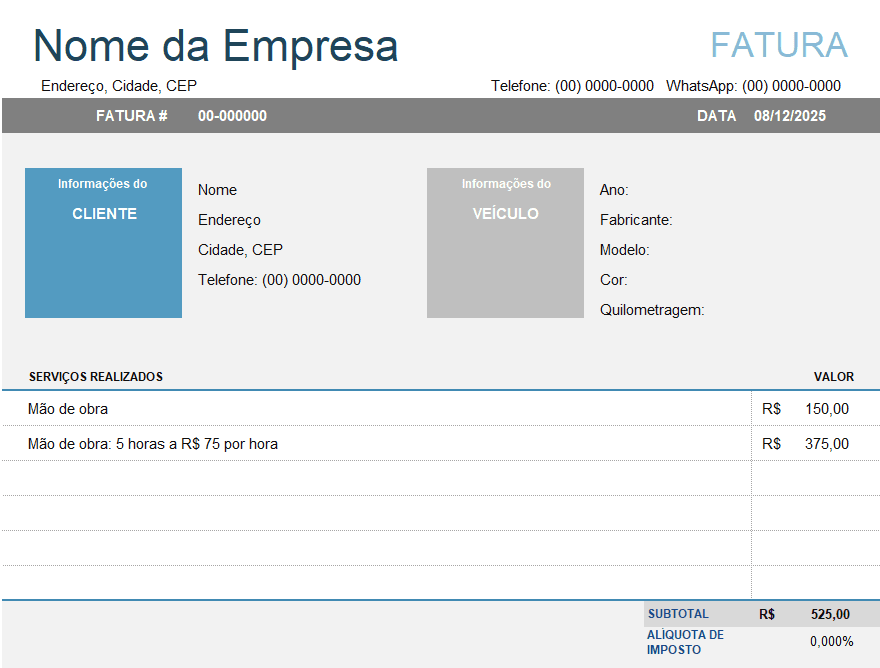Image resolution: width=880 pixels, height=668 pixels.
Task: Select the blue Informações do CLIENTE box
Action: point(103,243)
